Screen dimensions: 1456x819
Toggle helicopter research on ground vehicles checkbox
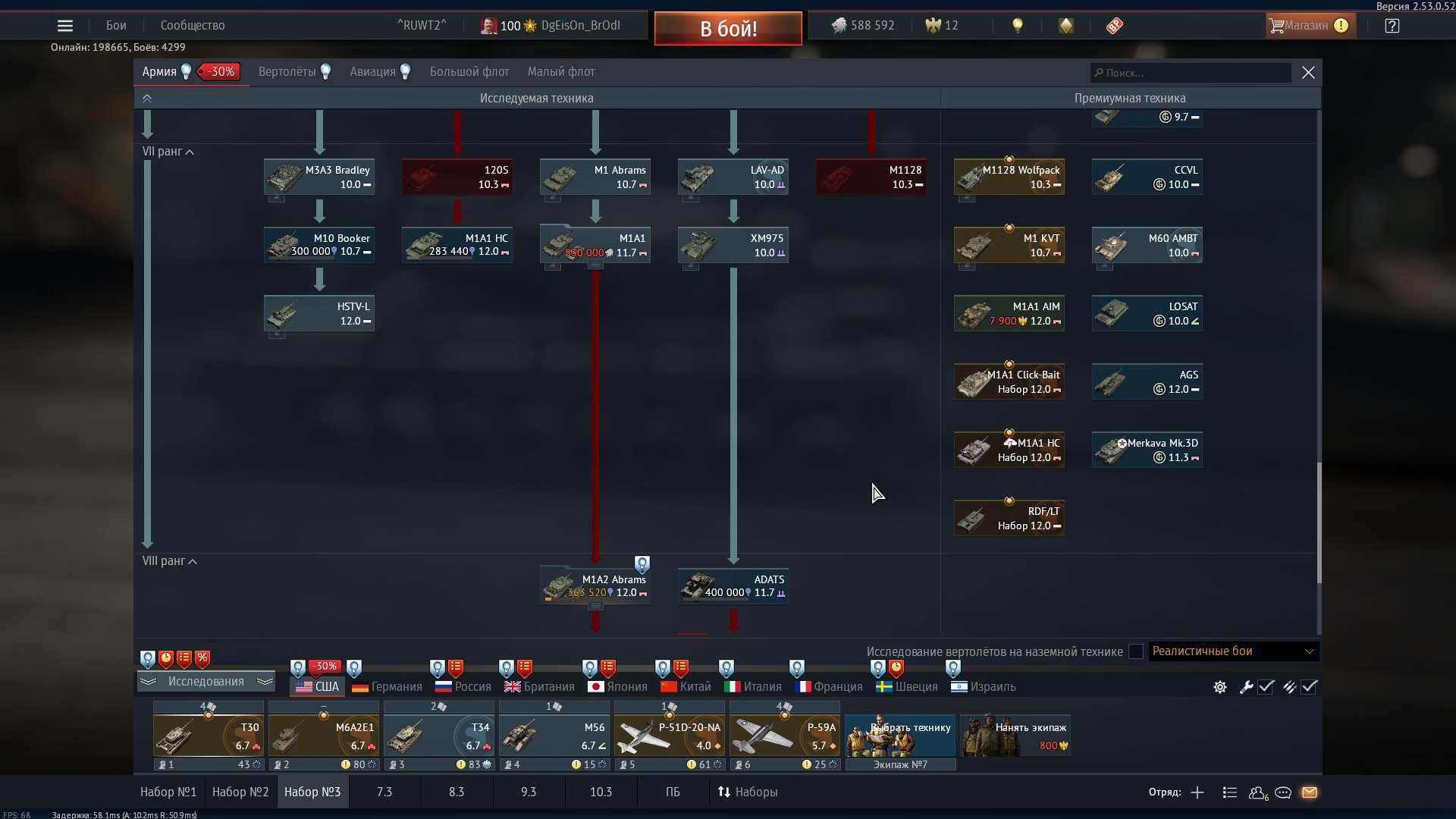pyautogui.click(x=1135, y=651)
